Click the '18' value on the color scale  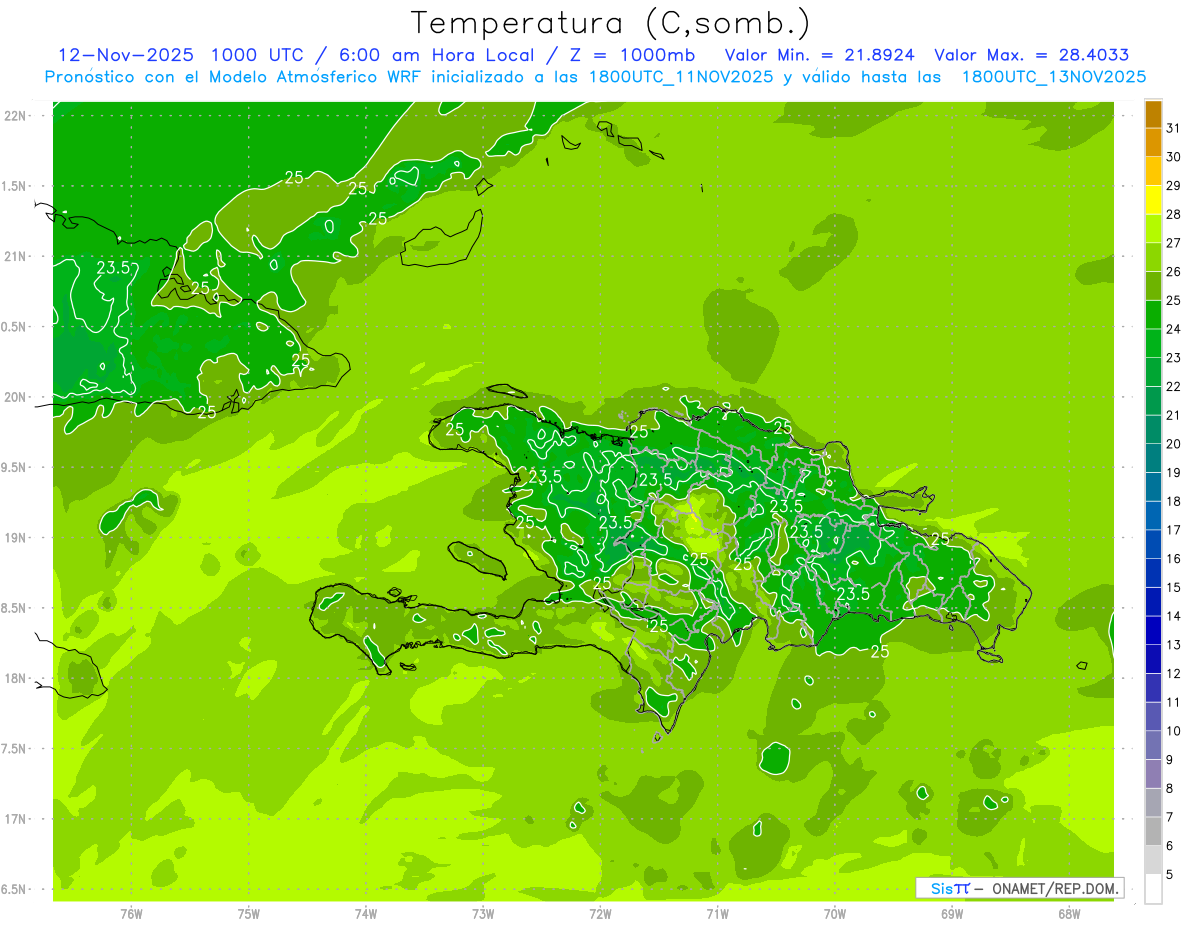[x=1173, y=501]
